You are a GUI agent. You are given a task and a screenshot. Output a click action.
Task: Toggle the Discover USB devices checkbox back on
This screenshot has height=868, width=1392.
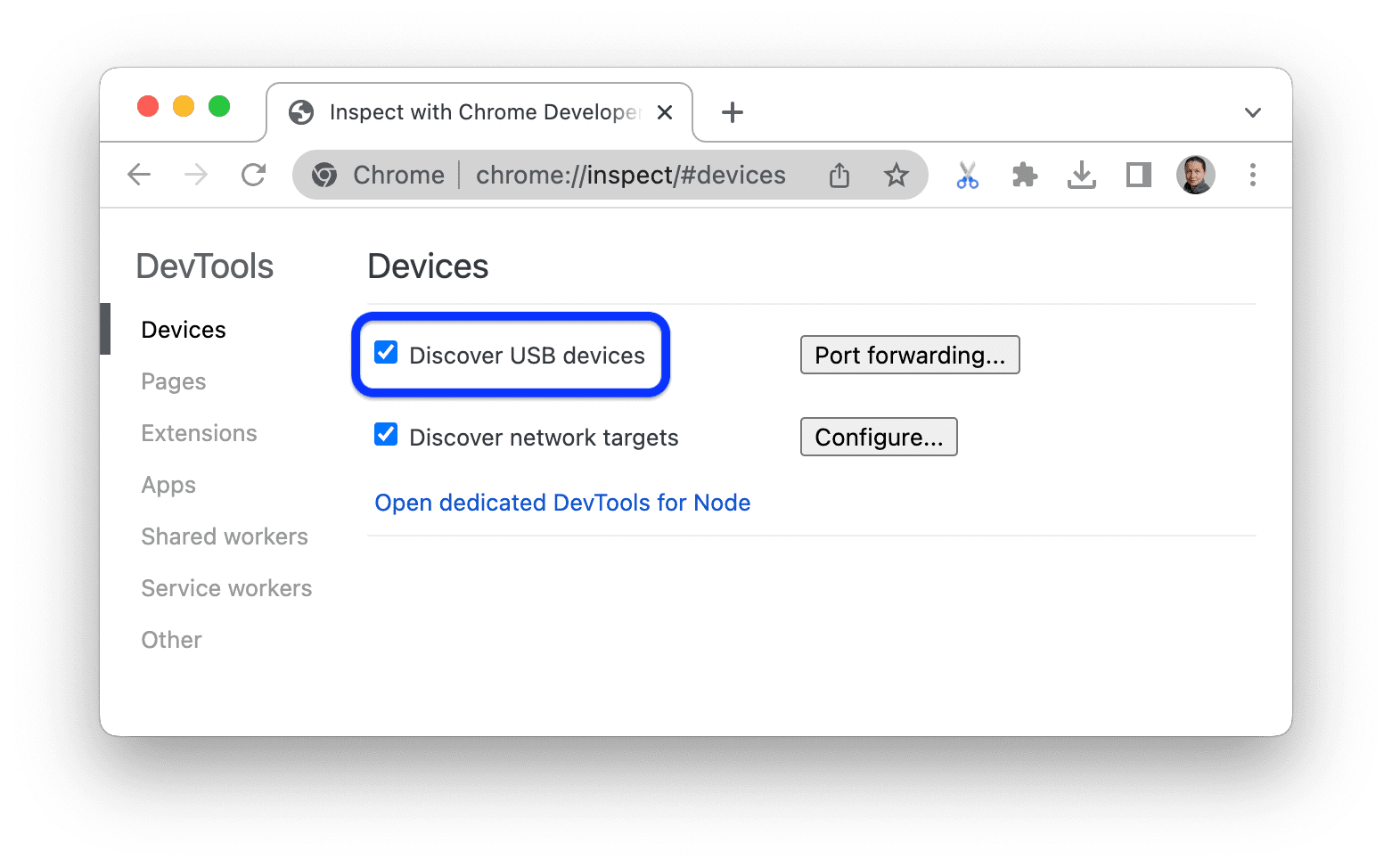385,353
